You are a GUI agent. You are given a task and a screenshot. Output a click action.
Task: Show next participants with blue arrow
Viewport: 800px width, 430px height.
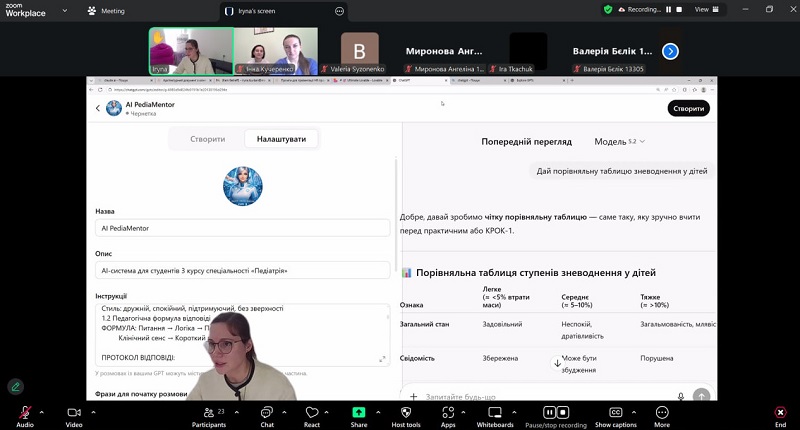pos(671,51)
